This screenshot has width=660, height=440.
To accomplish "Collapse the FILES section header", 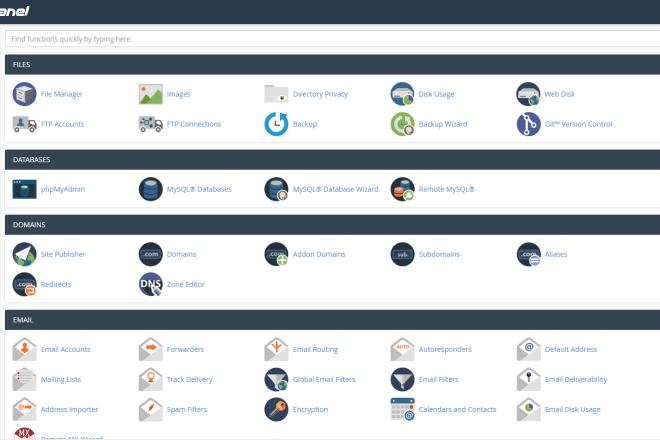I will [x=333, y=64].
